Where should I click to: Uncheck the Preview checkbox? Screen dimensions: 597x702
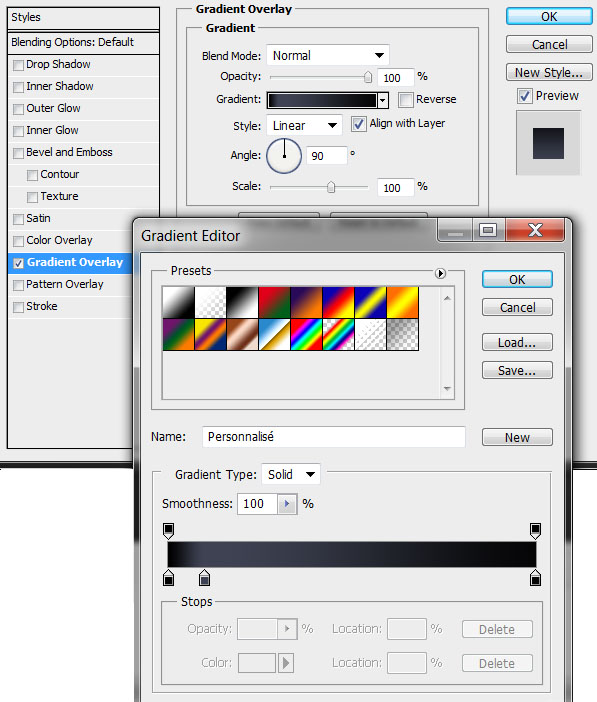(x=525, y=96)
